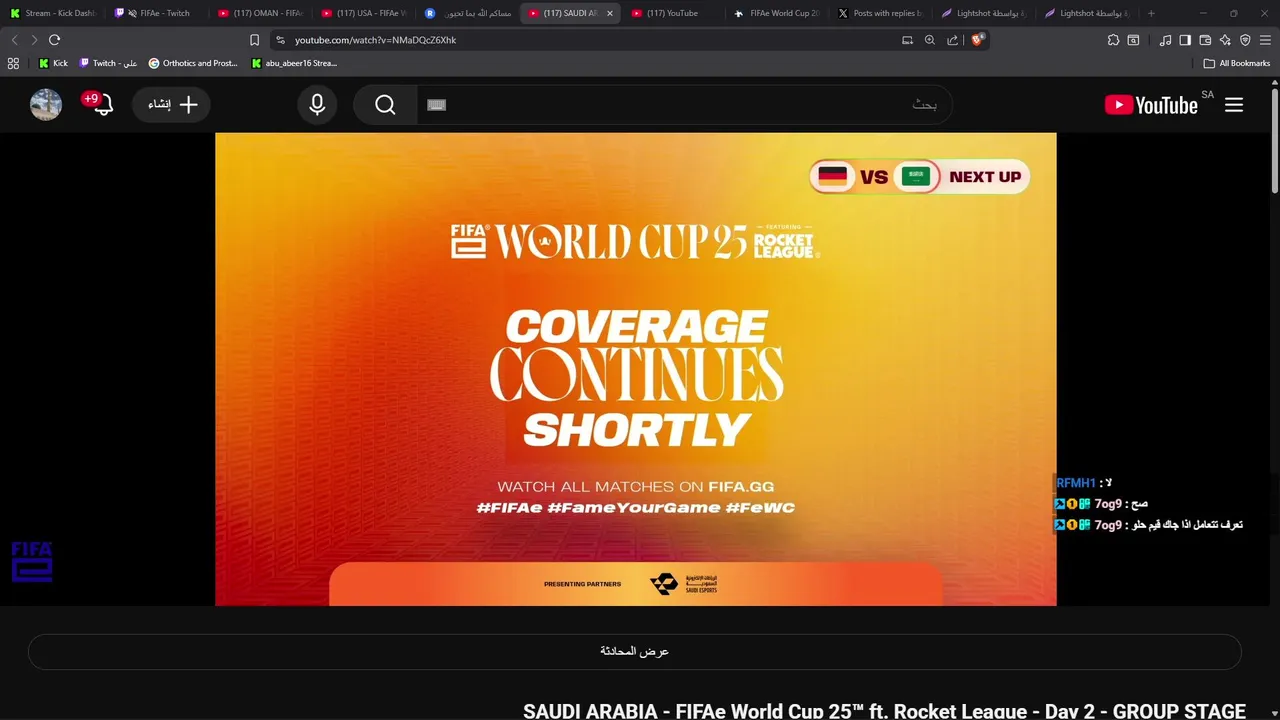Open a new browser tab
The width and height of the screenshot is (1280, 720).
coord(1151,13)
